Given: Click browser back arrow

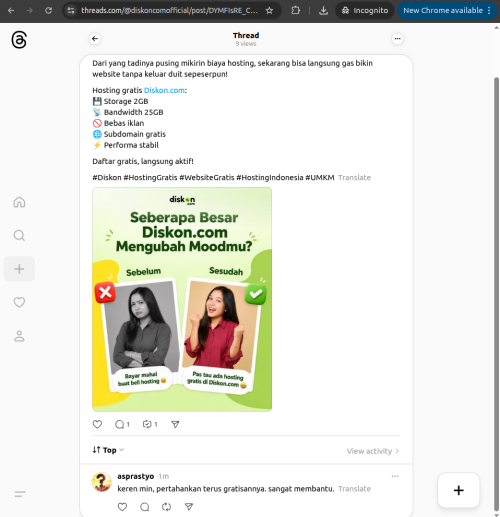Looking at the screenshot, I should point(11,11).
